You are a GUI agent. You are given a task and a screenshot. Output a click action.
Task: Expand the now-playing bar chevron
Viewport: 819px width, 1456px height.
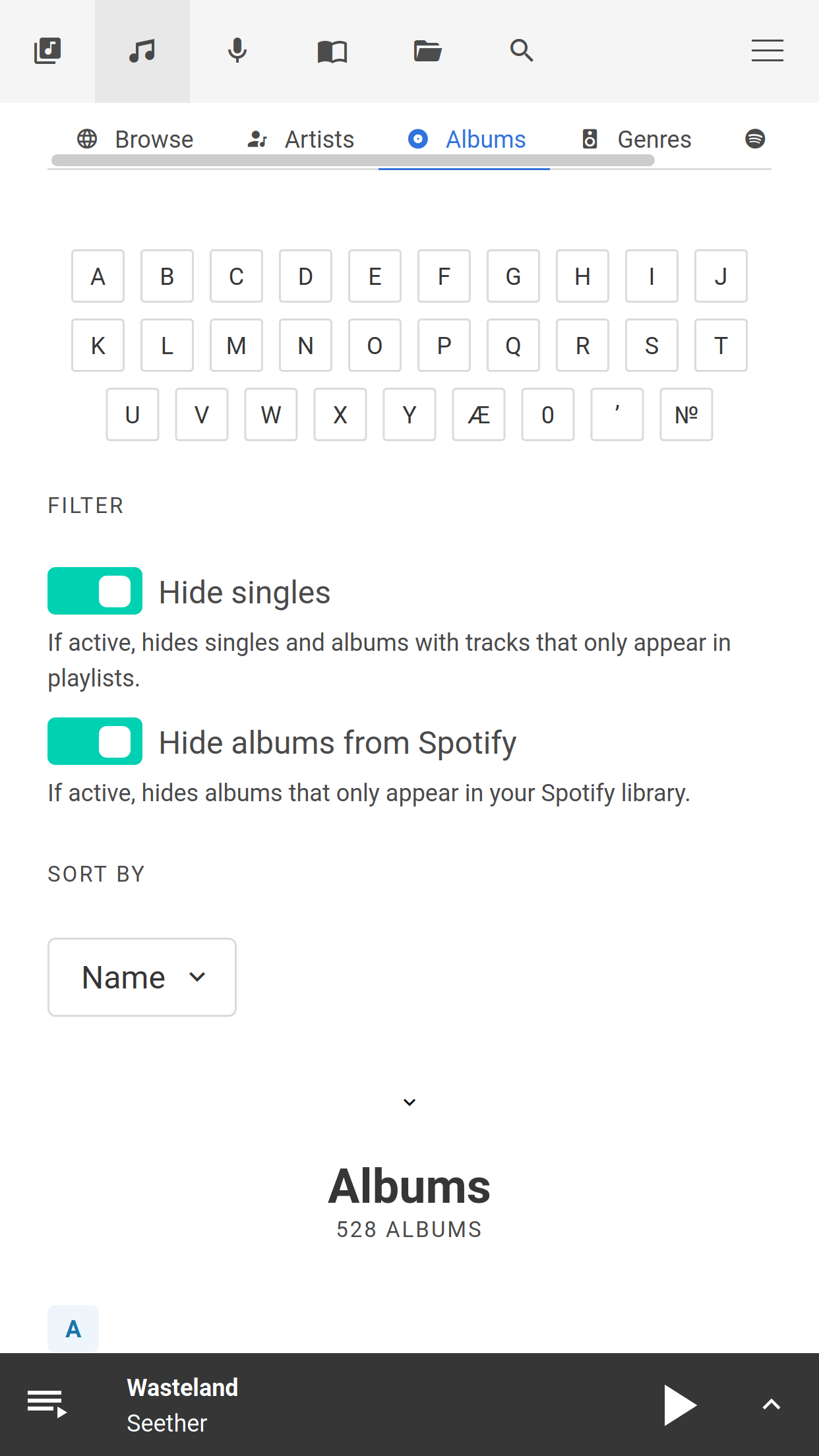(x=772, y=1405)
